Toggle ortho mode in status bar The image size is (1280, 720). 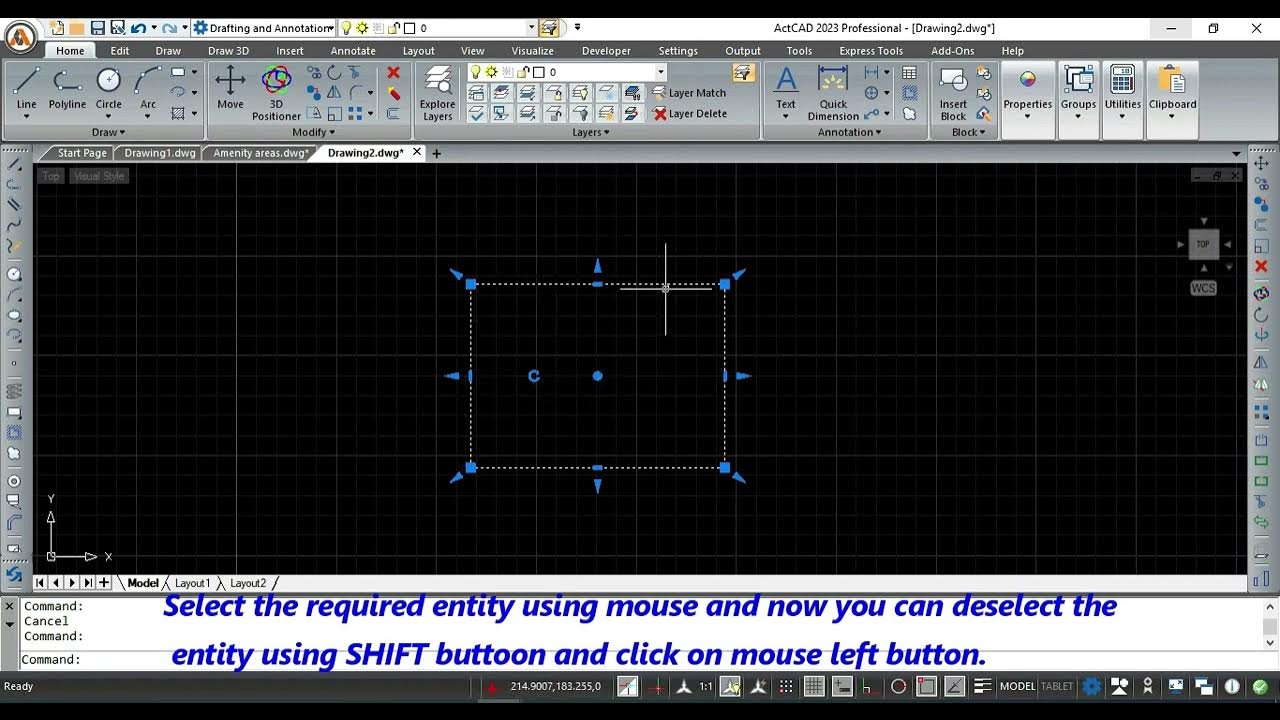click(868, 686)
